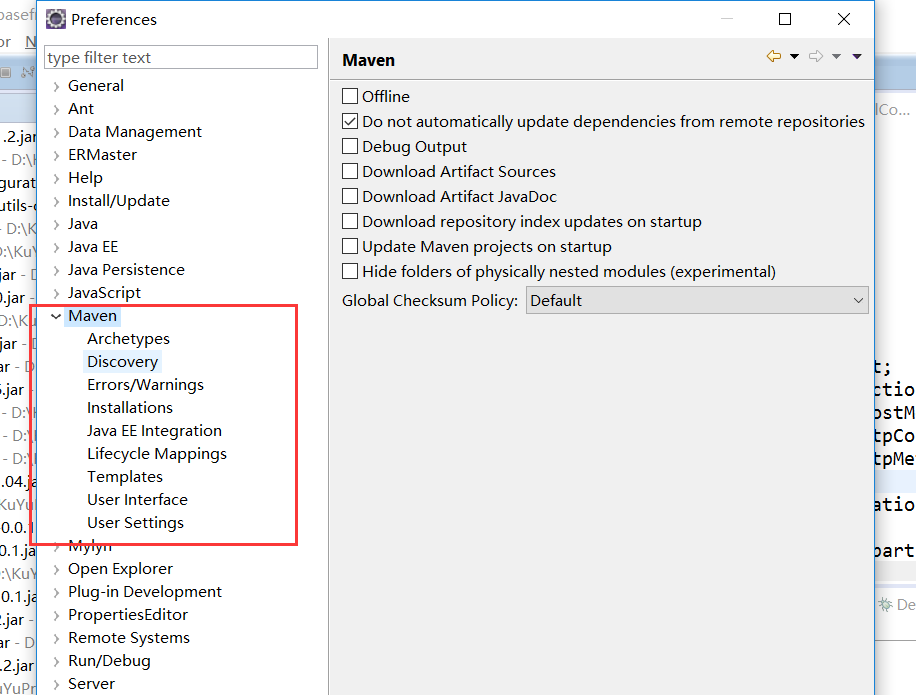Open the forward history dropdown arrow

coord(837,57)
